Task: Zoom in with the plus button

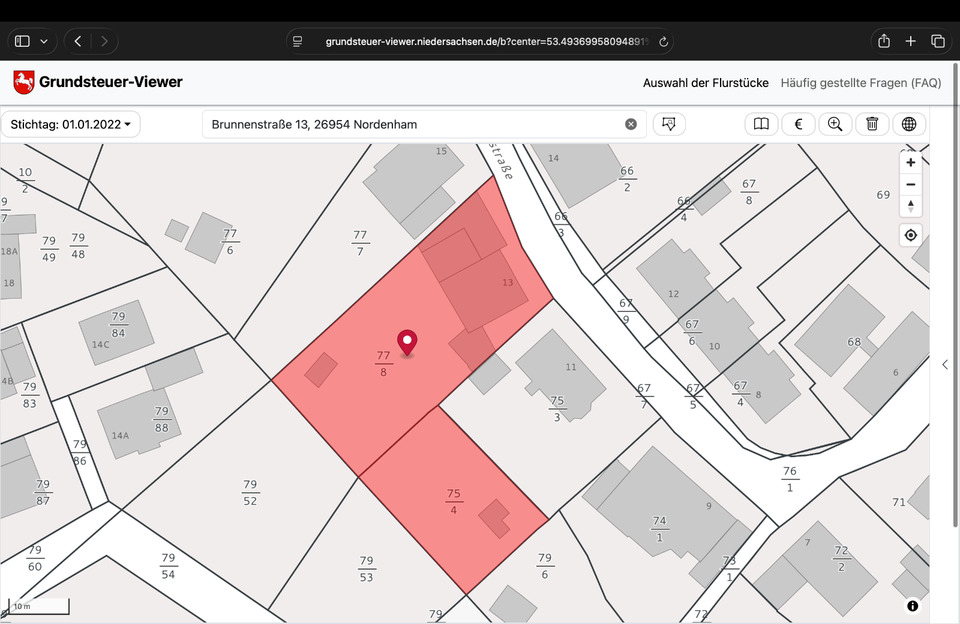Action: pos(911,162)
